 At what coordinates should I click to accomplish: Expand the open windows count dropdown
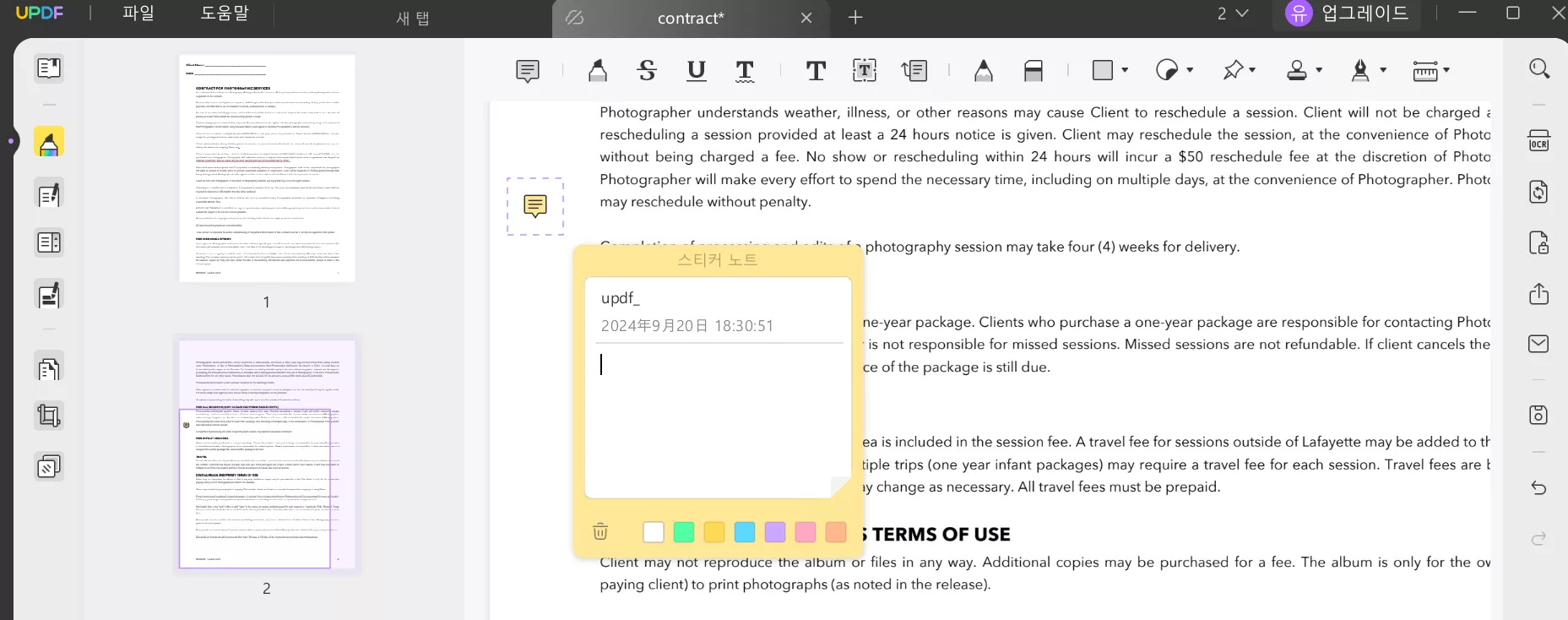(x=1232, y=14)
